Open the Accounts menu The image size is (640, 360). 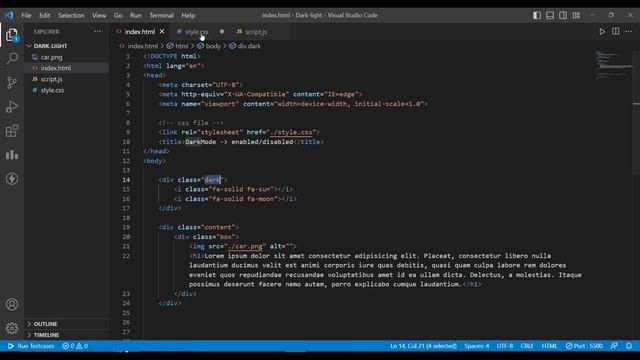coord(12,304)
